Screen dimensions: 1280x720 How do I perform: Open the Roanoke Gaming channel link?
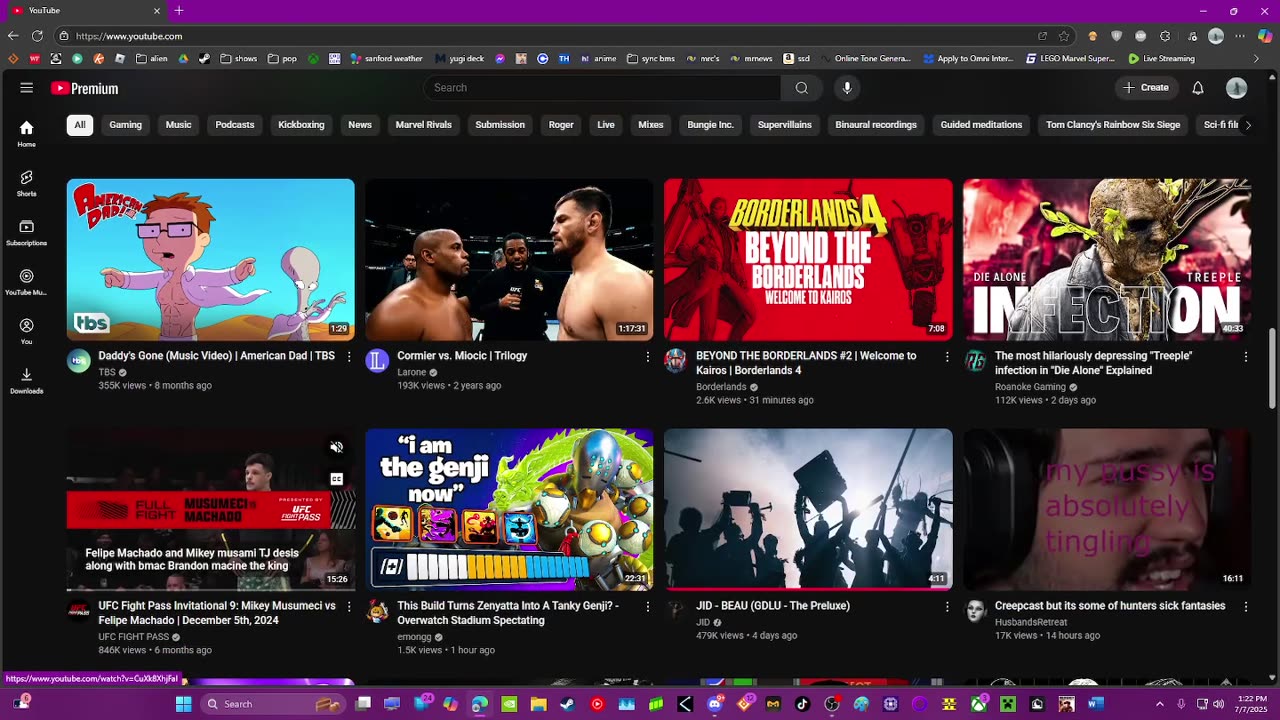pyautogui.click(x=1030, y=387)
